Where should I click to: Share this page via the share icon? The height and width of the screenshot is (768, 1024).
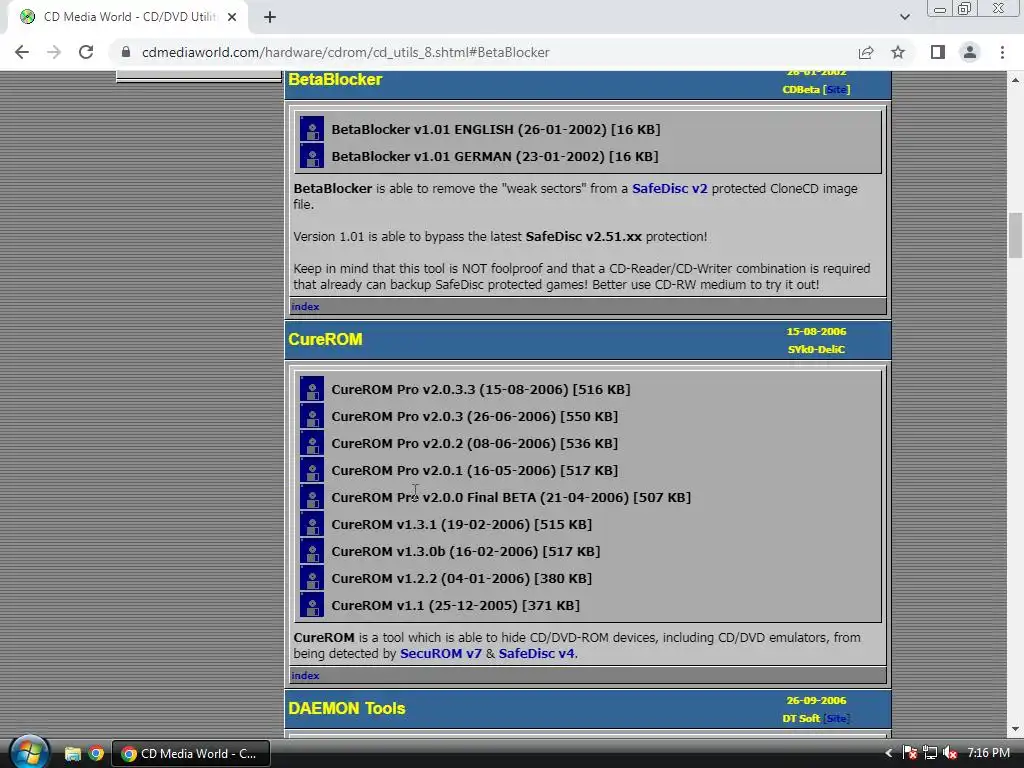[x=866, y=52]
